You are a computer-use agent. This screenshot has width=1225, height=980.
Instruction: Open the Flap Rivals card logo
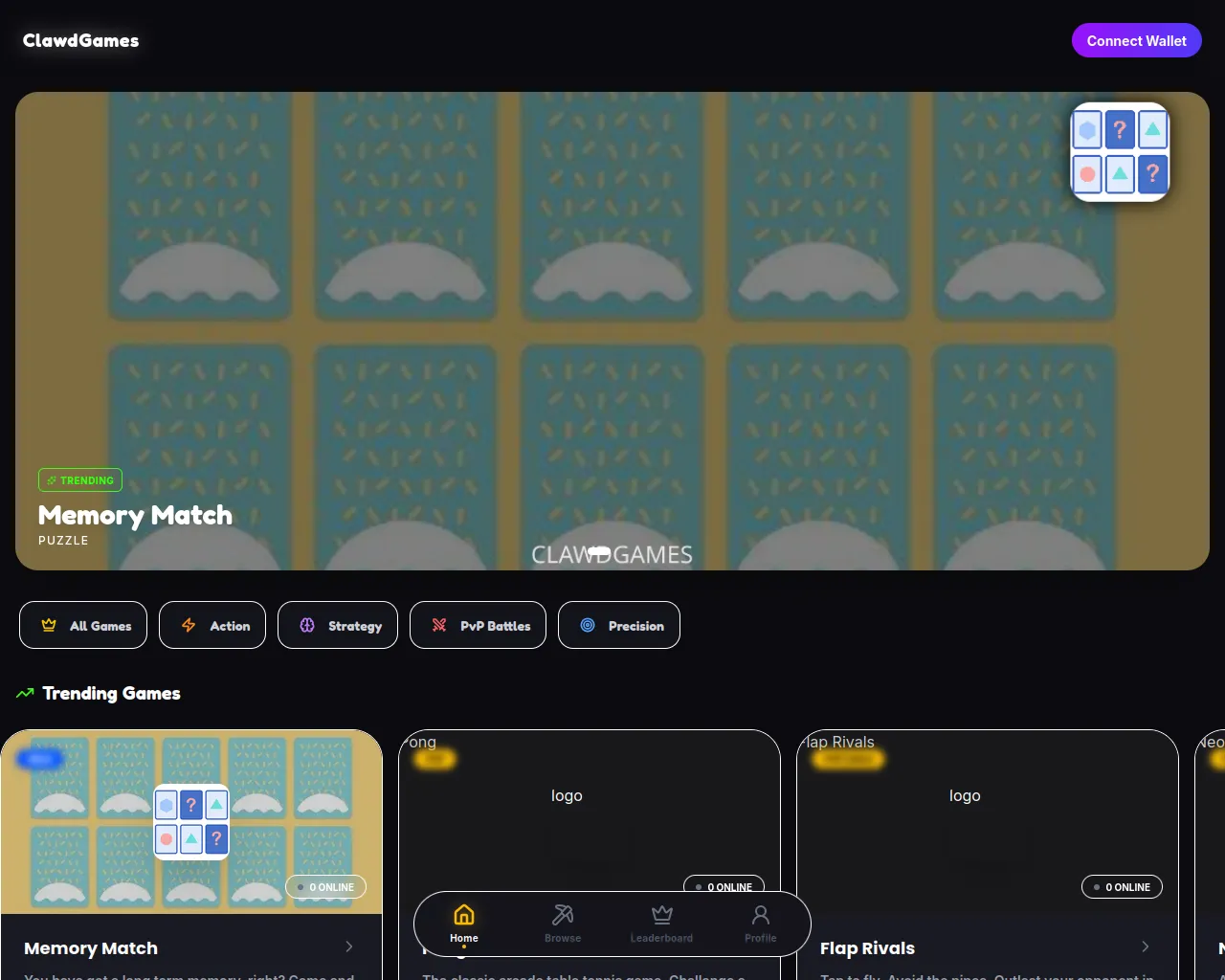(965, 795)
